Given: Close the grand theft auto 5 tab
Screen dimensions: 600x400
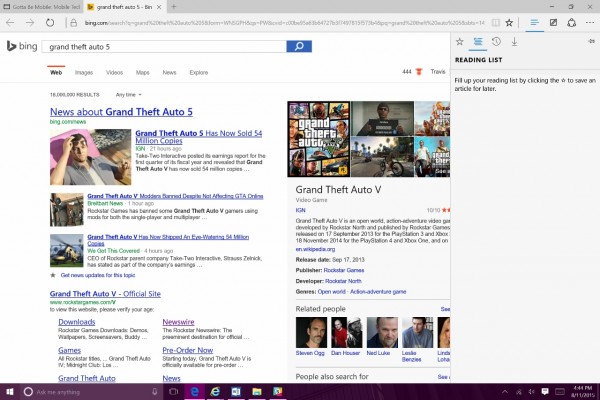Looking at the screenshot, I should (x=159, y=7).
